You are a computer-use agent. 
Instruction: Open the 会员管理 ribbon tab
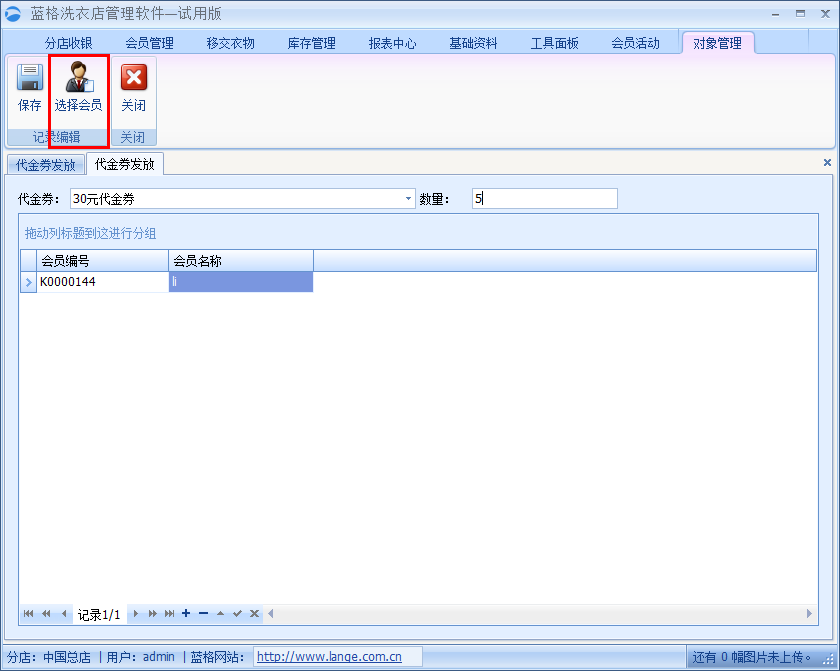coord(149,43)
